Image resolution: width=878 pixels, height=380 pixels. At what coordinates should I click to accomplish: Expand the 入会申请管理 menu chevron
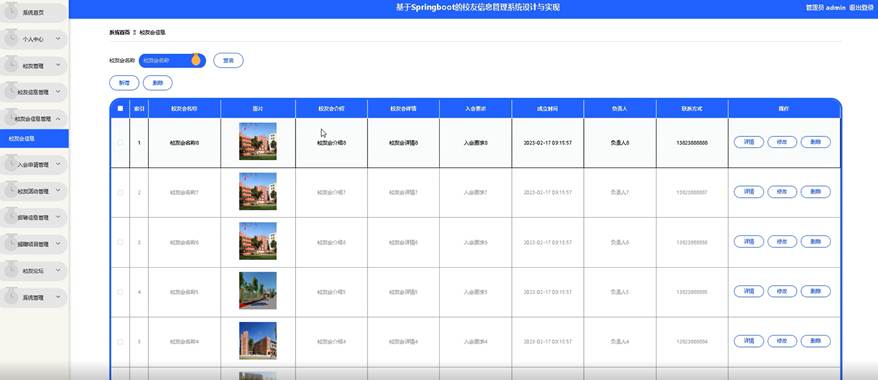pyautogui.click(x=57, y=165)
